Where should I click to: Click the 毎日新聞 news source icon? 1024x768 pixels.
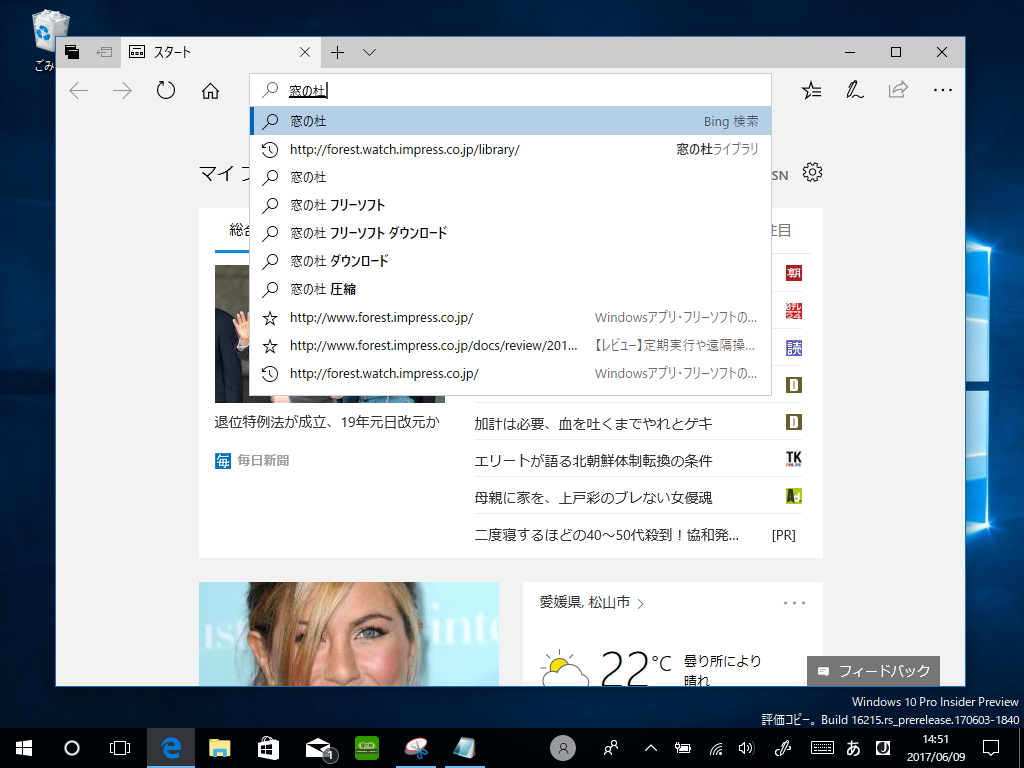[222, 459]
